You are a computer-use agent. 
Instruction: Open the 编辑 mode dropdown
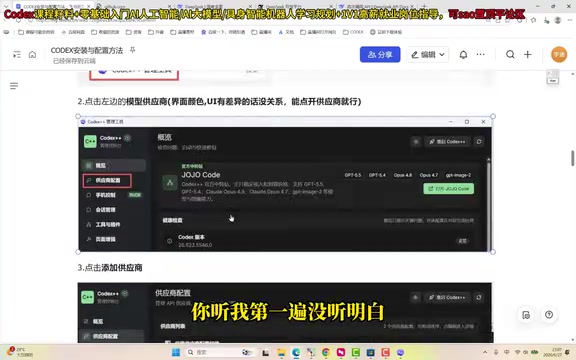(428, 54)
